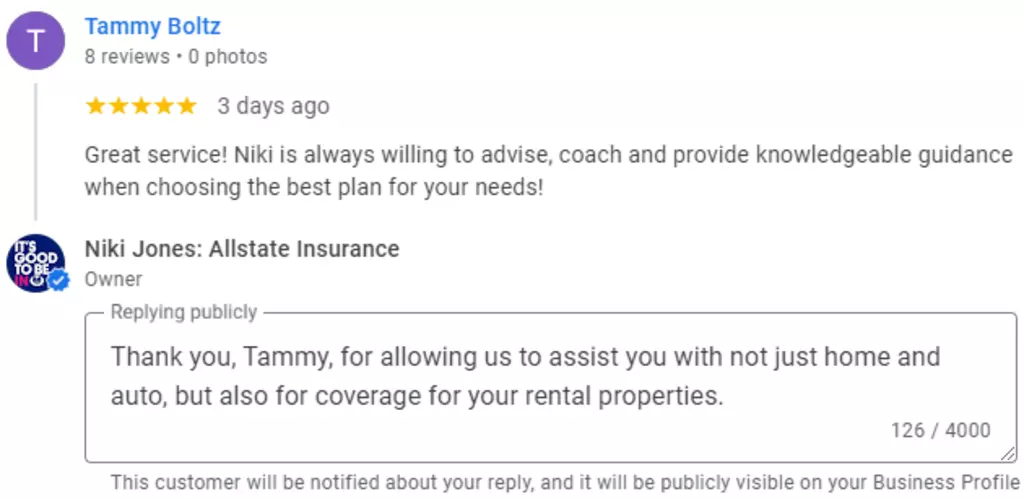Click the '0 photos' reviewer stat
The image size is (1024, 499).
pyautogui.click(x=228, y=57)
